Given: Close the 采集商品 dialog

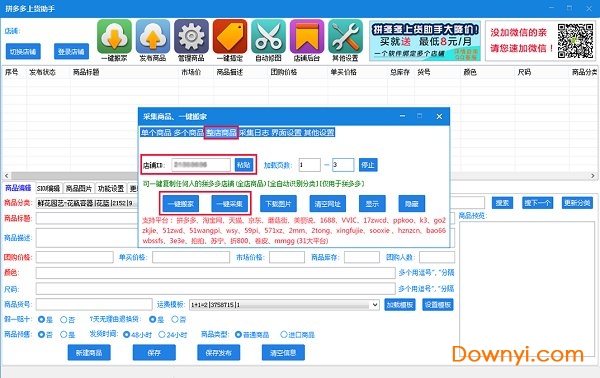Looking at the screenshot, I should pyautogui.click(x=439, y=116).
